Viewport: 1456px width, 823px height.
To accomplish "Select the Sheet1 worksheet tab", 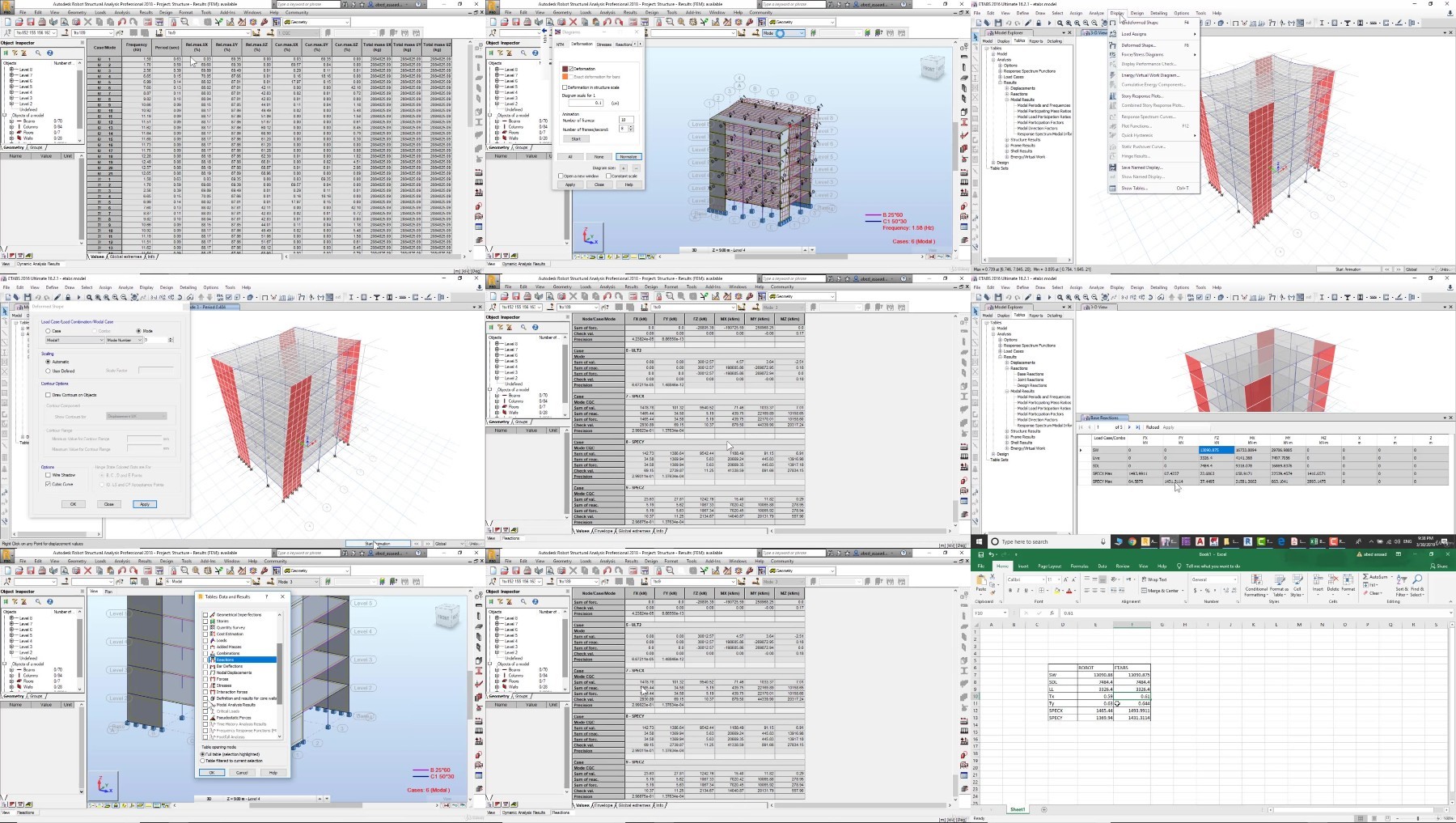I will coord(1018,809).
